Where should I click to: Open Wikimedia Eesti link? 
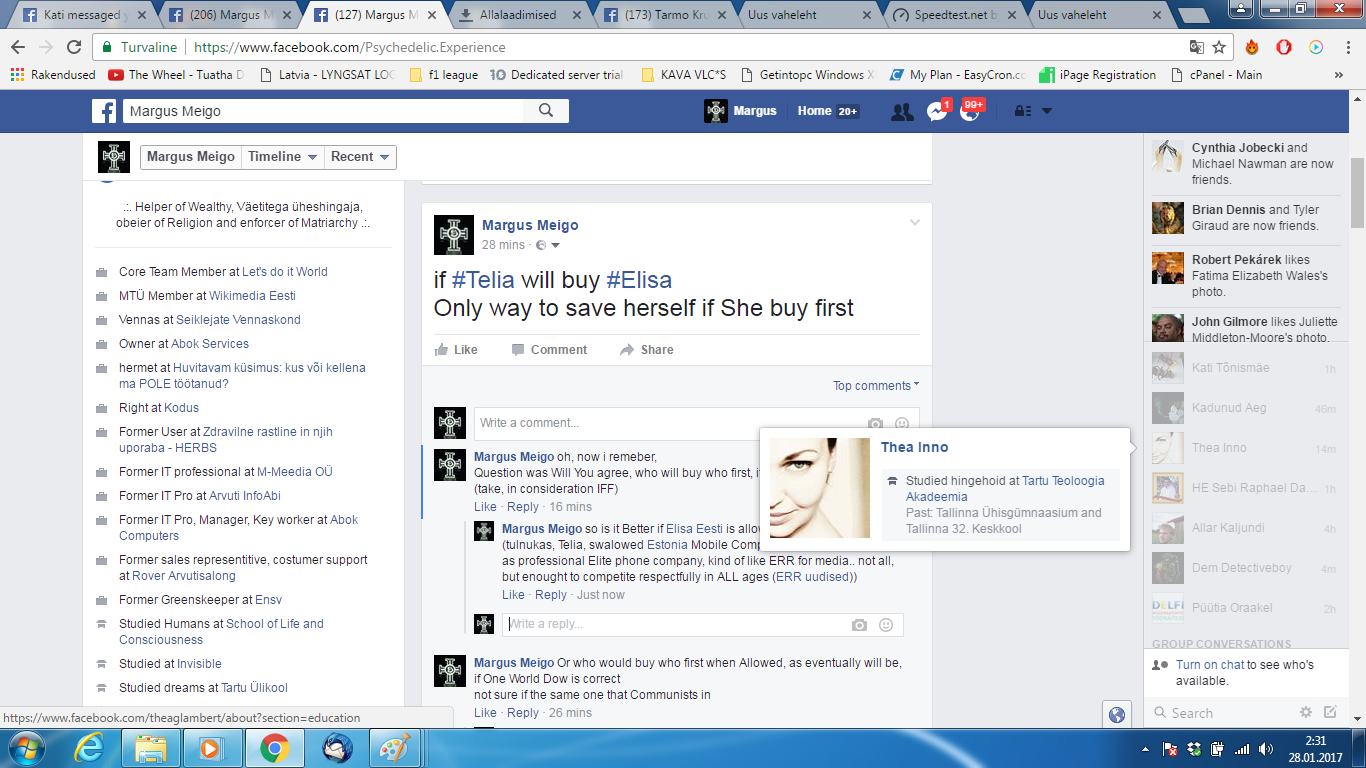(253, 296)
